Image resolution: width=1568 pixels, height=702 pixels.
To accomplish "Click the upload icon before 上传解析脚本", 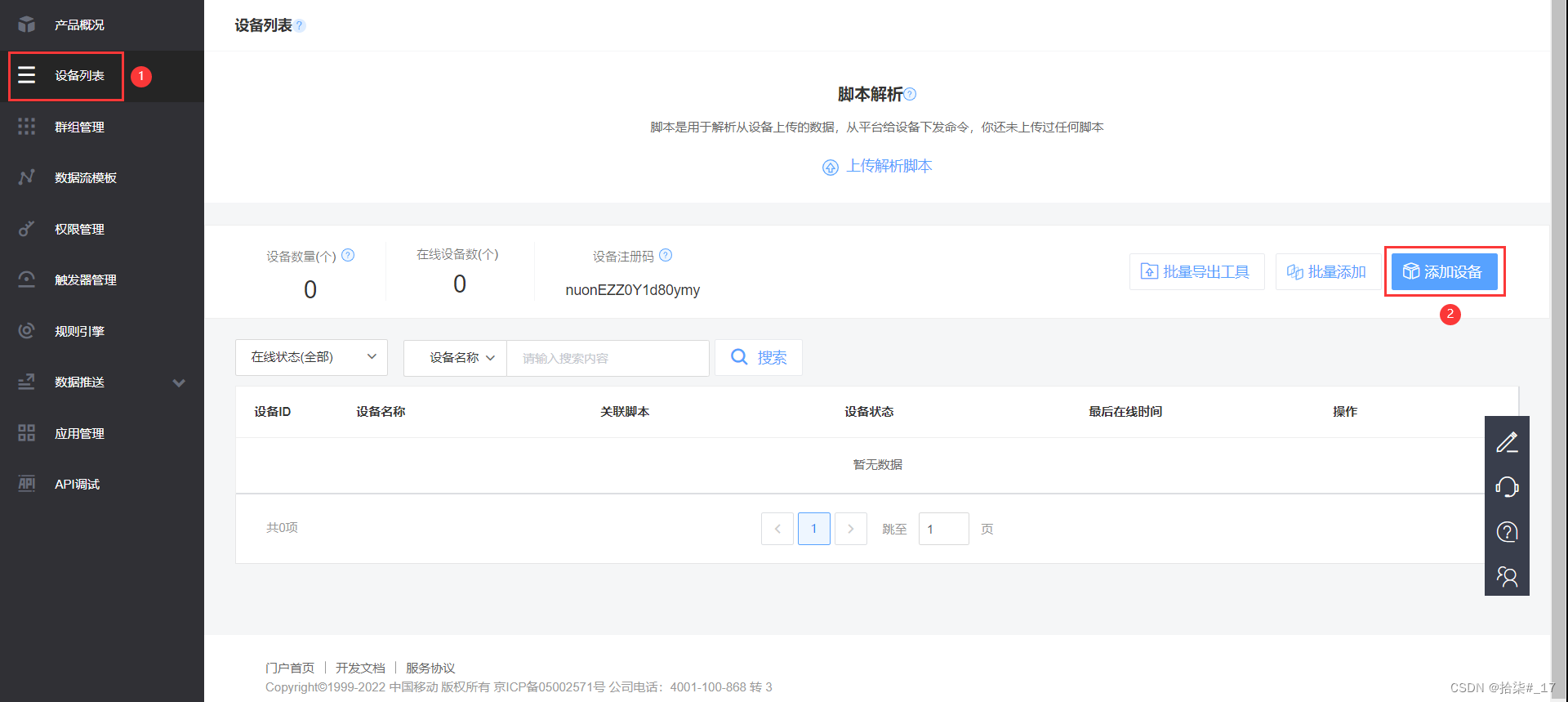I will (831, 168).
